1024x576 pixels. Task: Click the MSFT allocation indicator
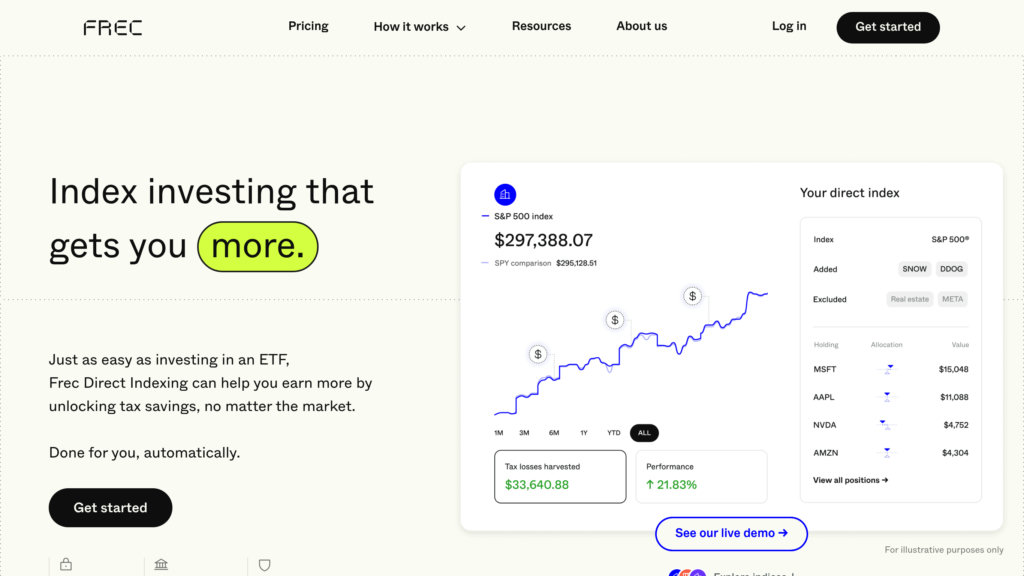(x=888, y=369)
